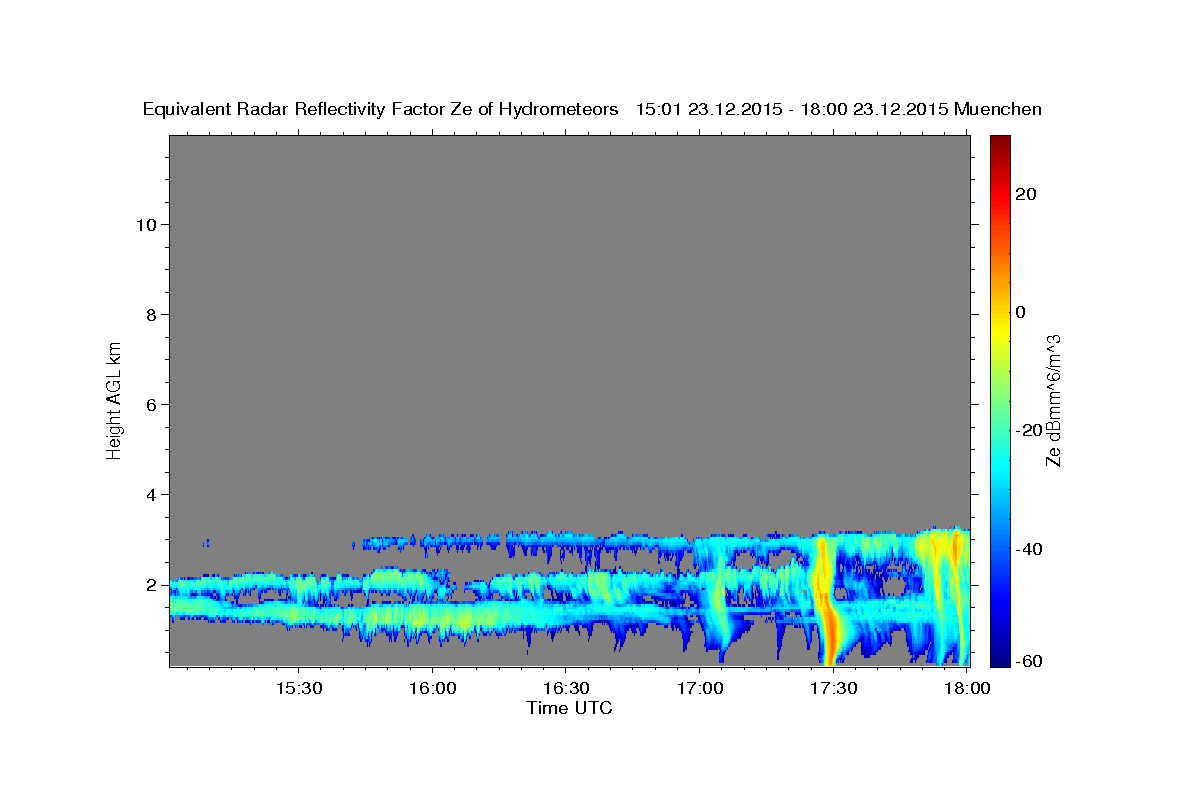Click the 16:00 time tick label
Image resolution: width=1200 pixels, height=800 pixels.
click(x=433, y=689)
